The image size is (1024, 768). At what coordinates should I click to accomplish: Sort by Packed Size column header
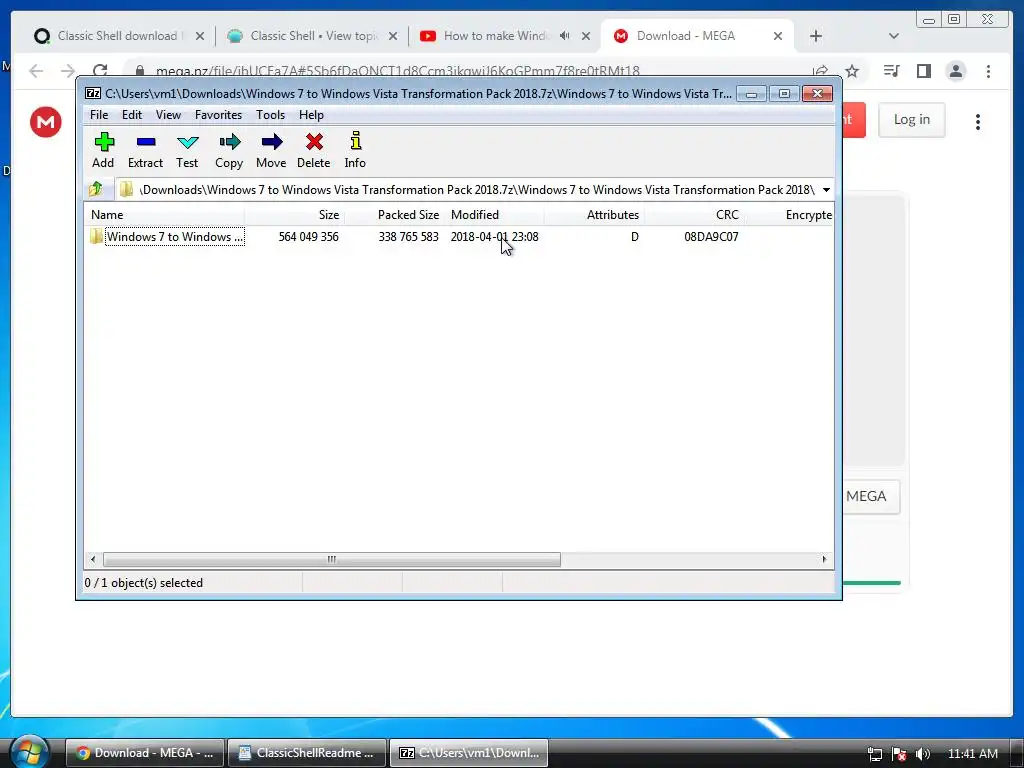pyautogui.click(x=394, y=215)
